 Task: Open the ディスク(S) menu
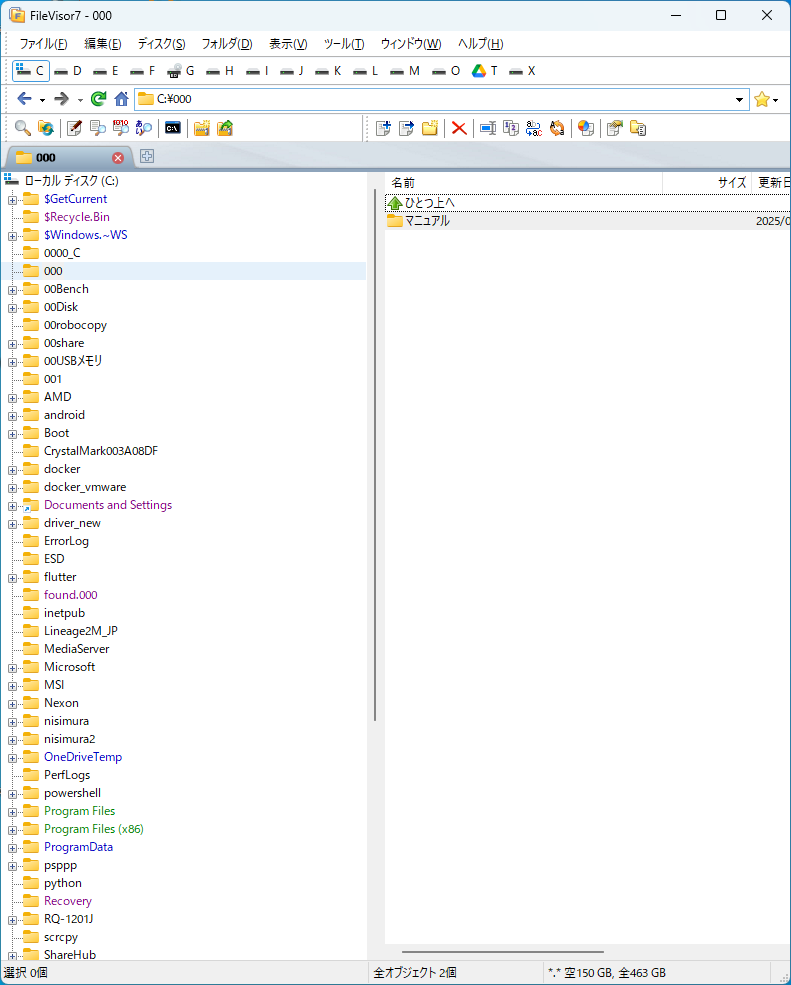tap(161, 44)
